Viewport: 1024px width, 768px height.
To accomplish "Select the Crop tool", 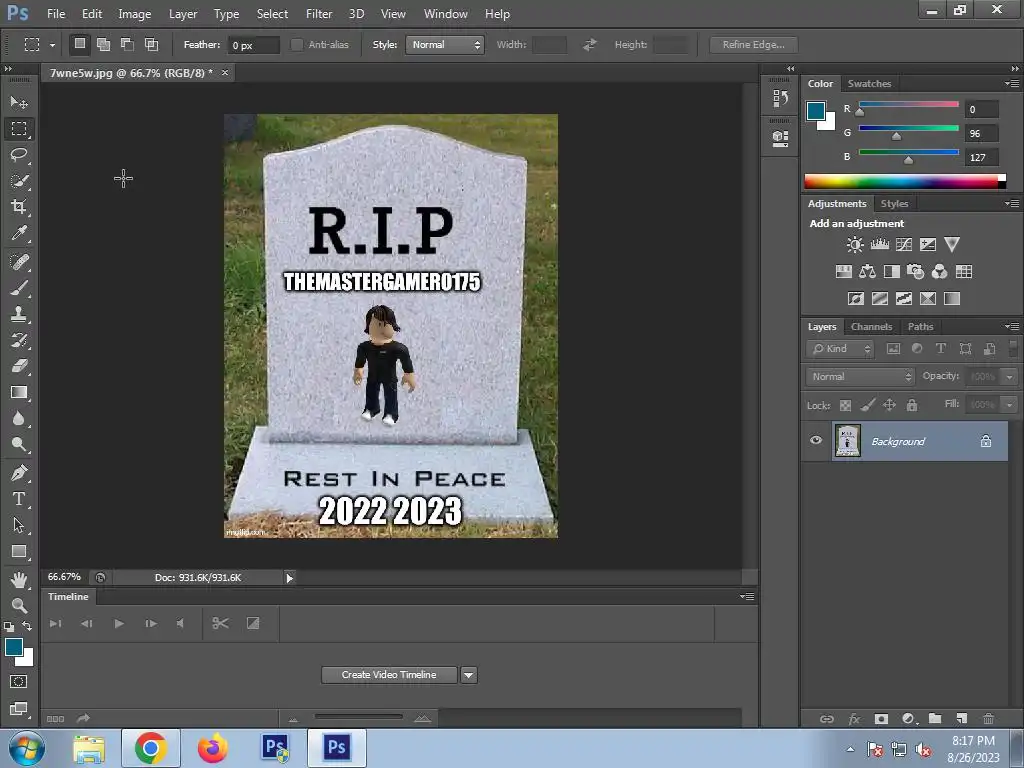I will point(19,207).
